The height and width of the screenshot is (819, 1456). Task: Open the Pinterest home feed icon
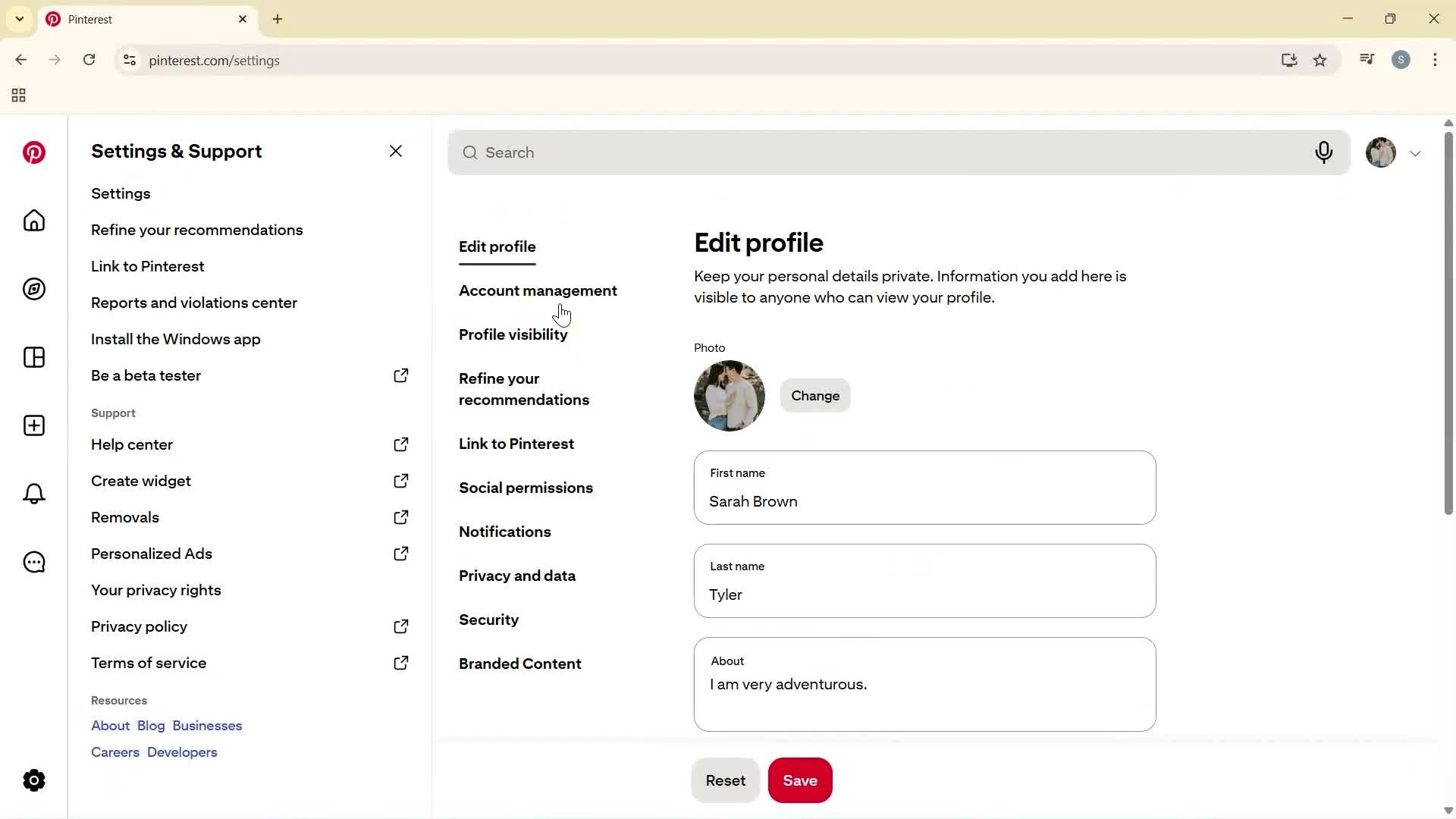(x=33, y=221)
